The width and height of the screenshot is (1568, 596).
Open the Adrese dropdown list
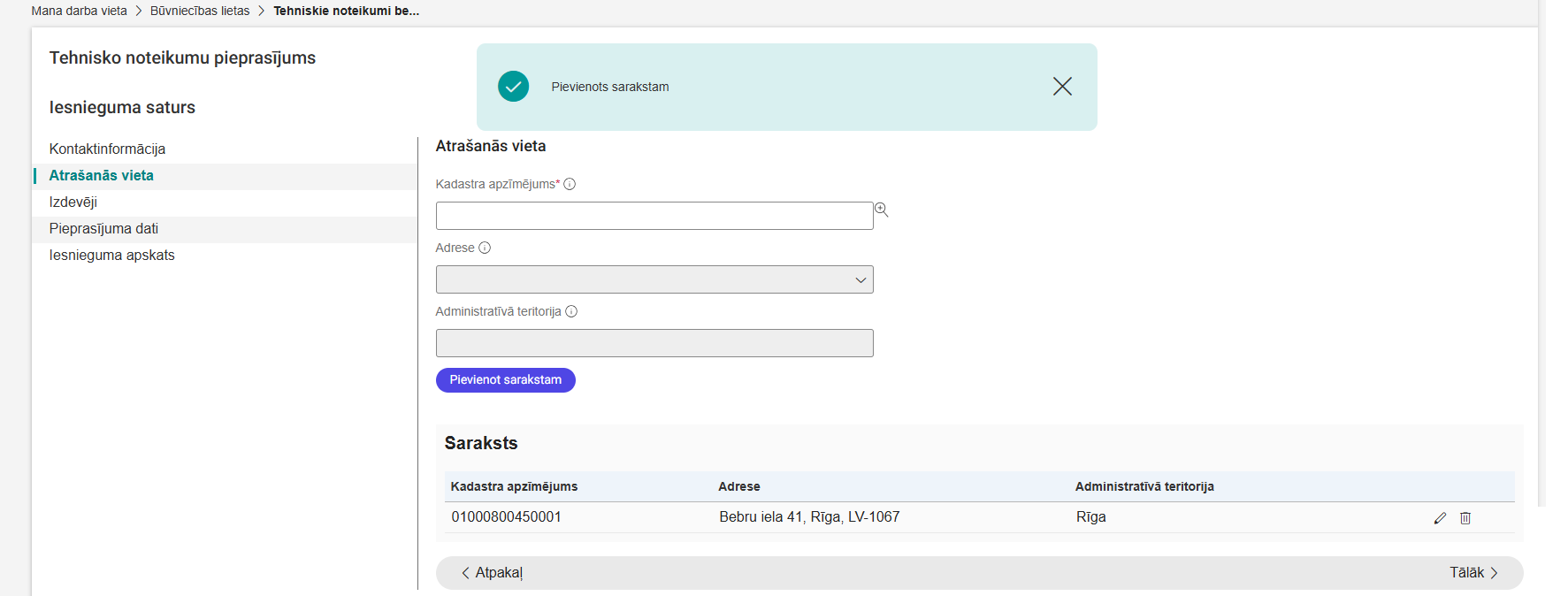pos(654,279)
